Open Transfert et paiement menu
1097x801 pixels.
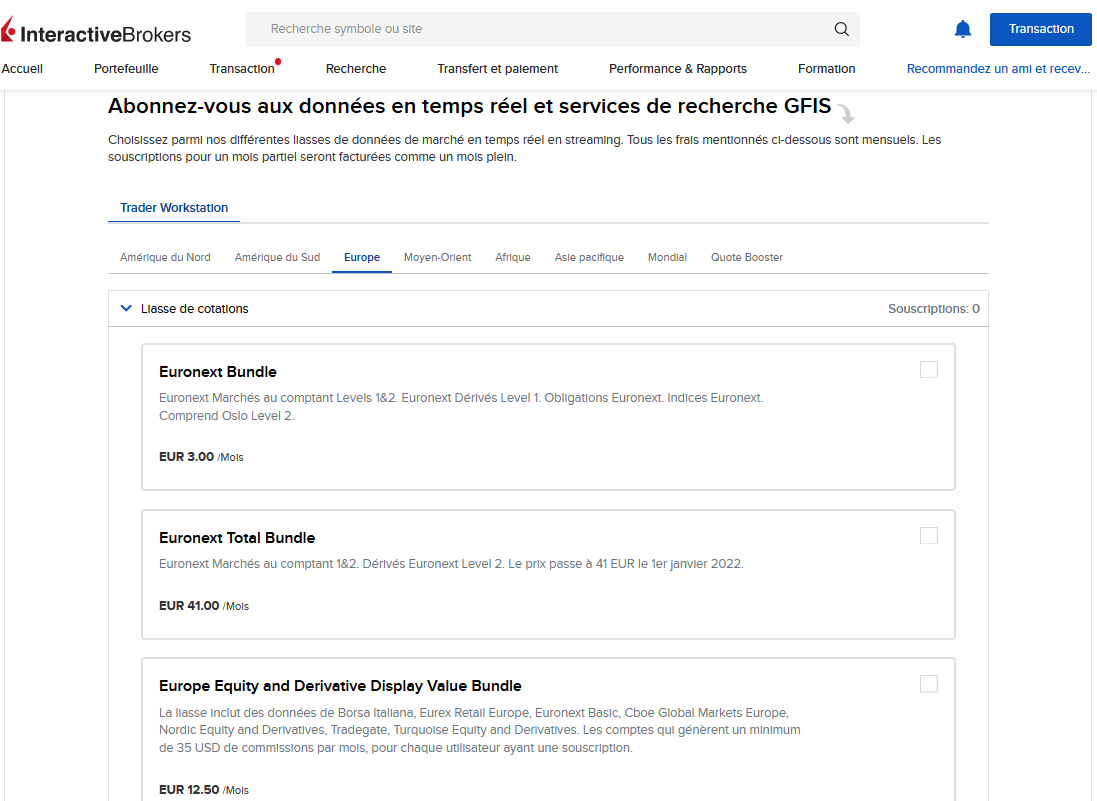(x=497, y=69)
